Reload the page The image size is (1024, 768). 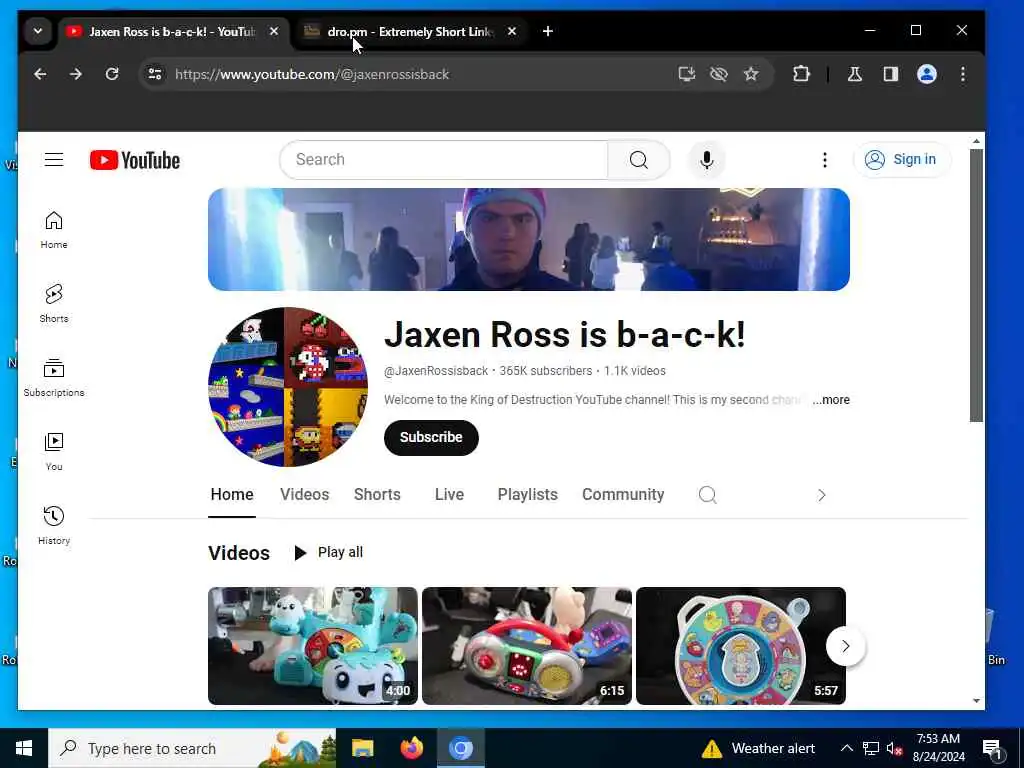click(x=112, y=74)
